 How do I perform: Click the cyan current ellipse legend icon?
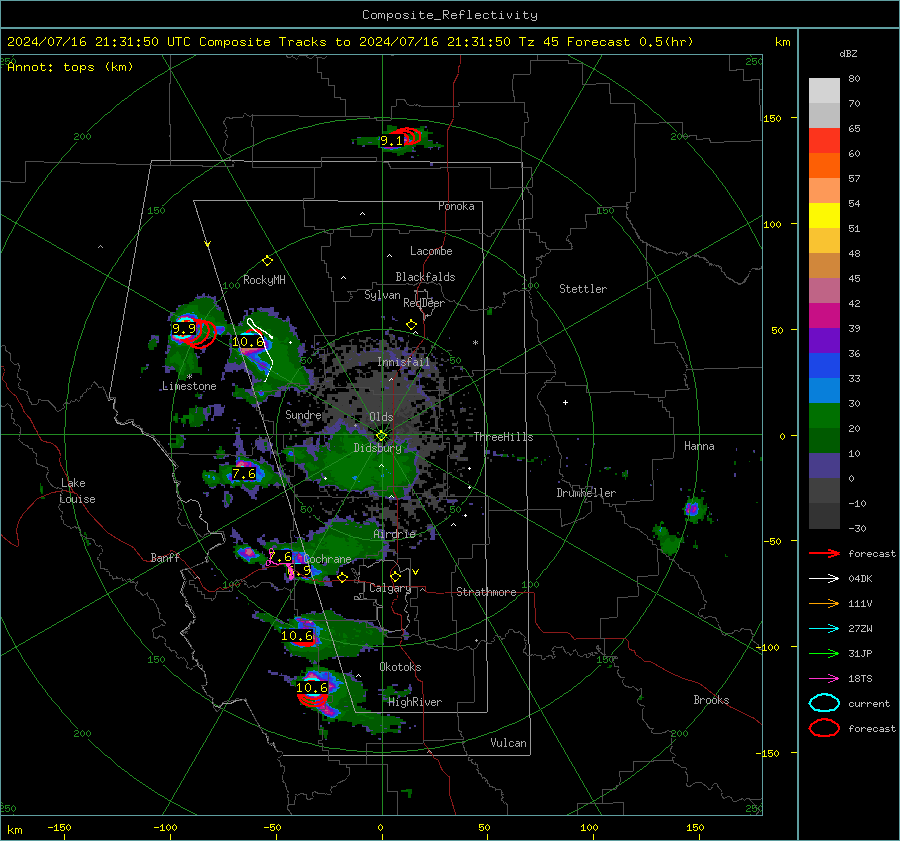coord(824,703)
